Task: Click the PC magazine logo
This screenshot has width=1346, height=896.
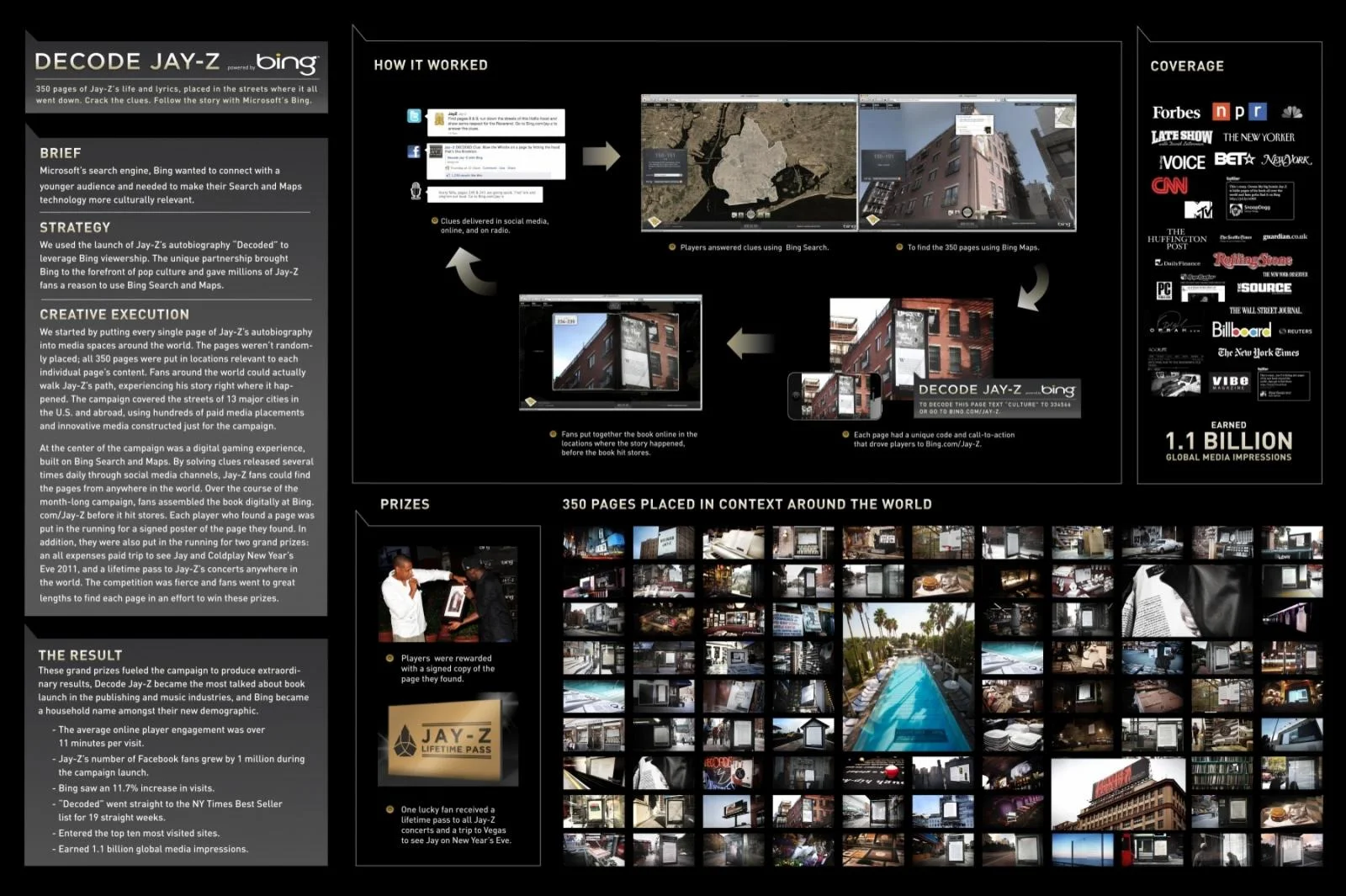Action: (1164, 290)
